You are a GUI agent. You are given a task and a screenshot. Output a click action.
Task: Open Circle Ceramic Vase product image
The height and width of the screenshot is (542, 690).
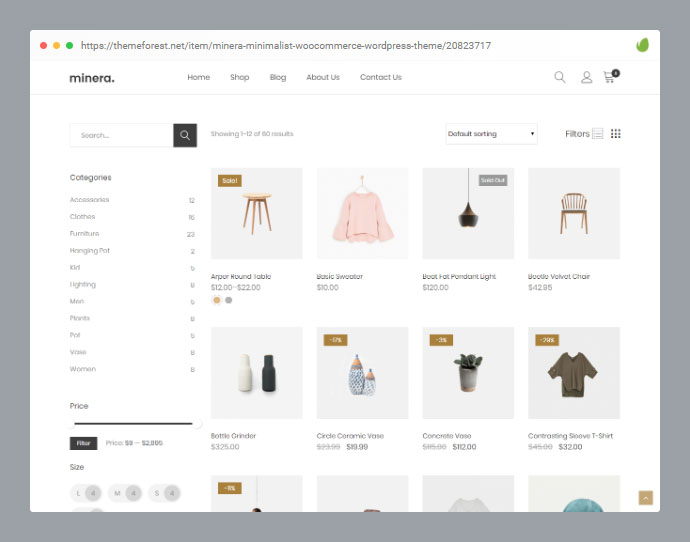pos(362,373)
